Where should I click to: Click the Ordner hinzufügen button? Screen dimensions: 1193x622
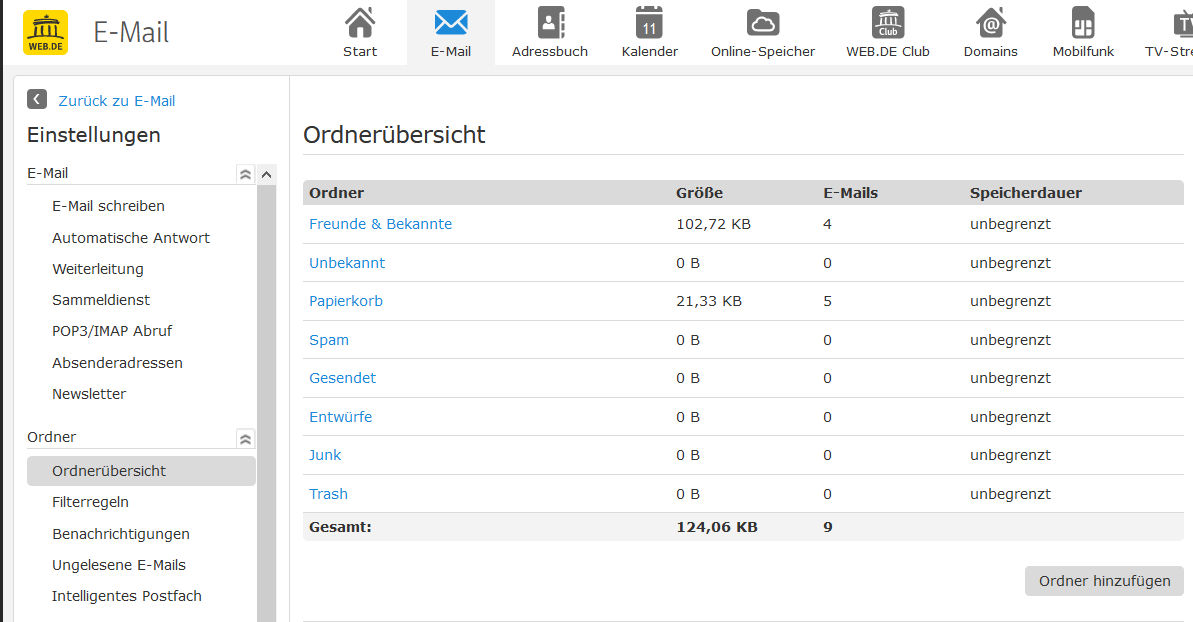pyautogui.click(x=1104, y=581)
